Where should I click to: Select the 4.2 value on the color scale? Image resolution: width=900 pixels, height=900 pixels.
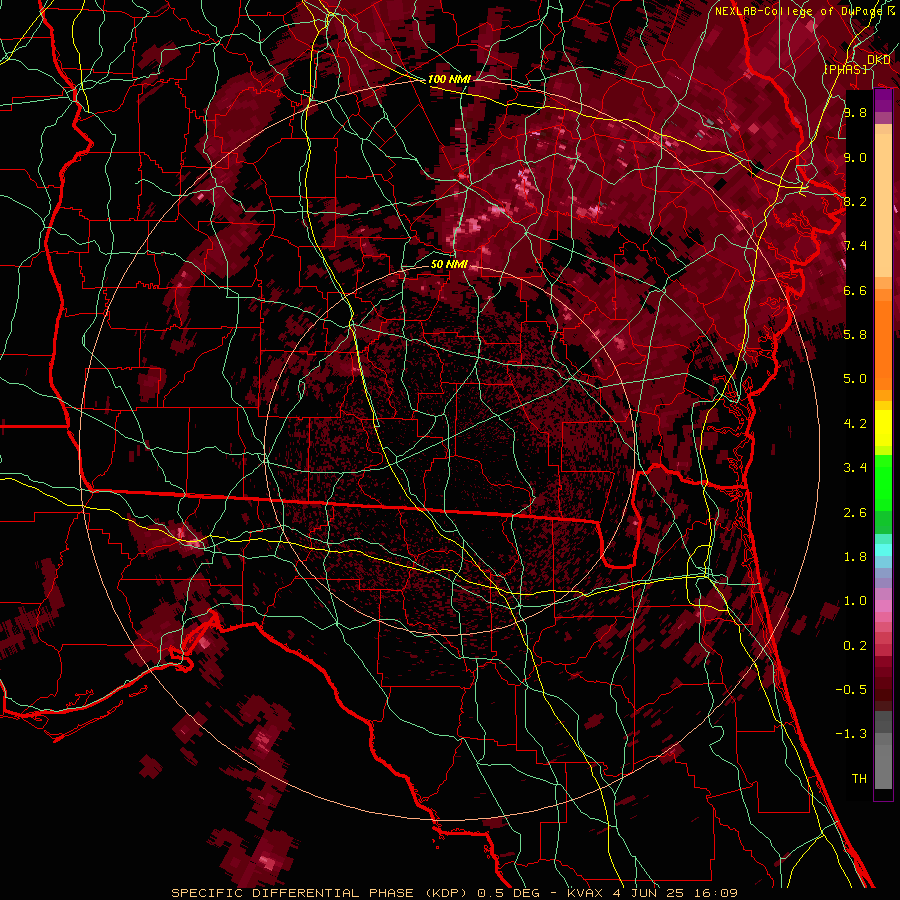(x=855, y=424)
